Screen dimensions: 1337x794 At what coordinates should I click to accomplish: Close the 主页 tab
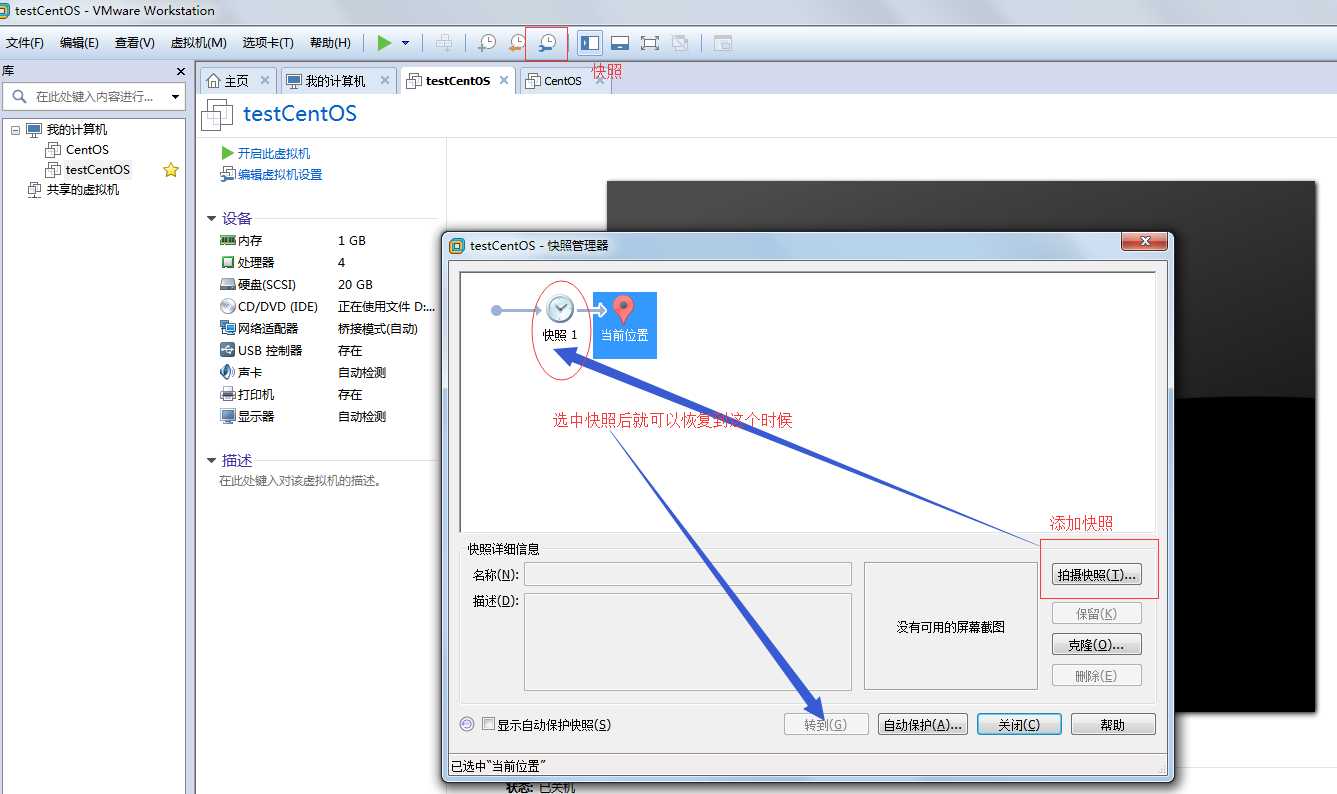[x=265, y=80]
